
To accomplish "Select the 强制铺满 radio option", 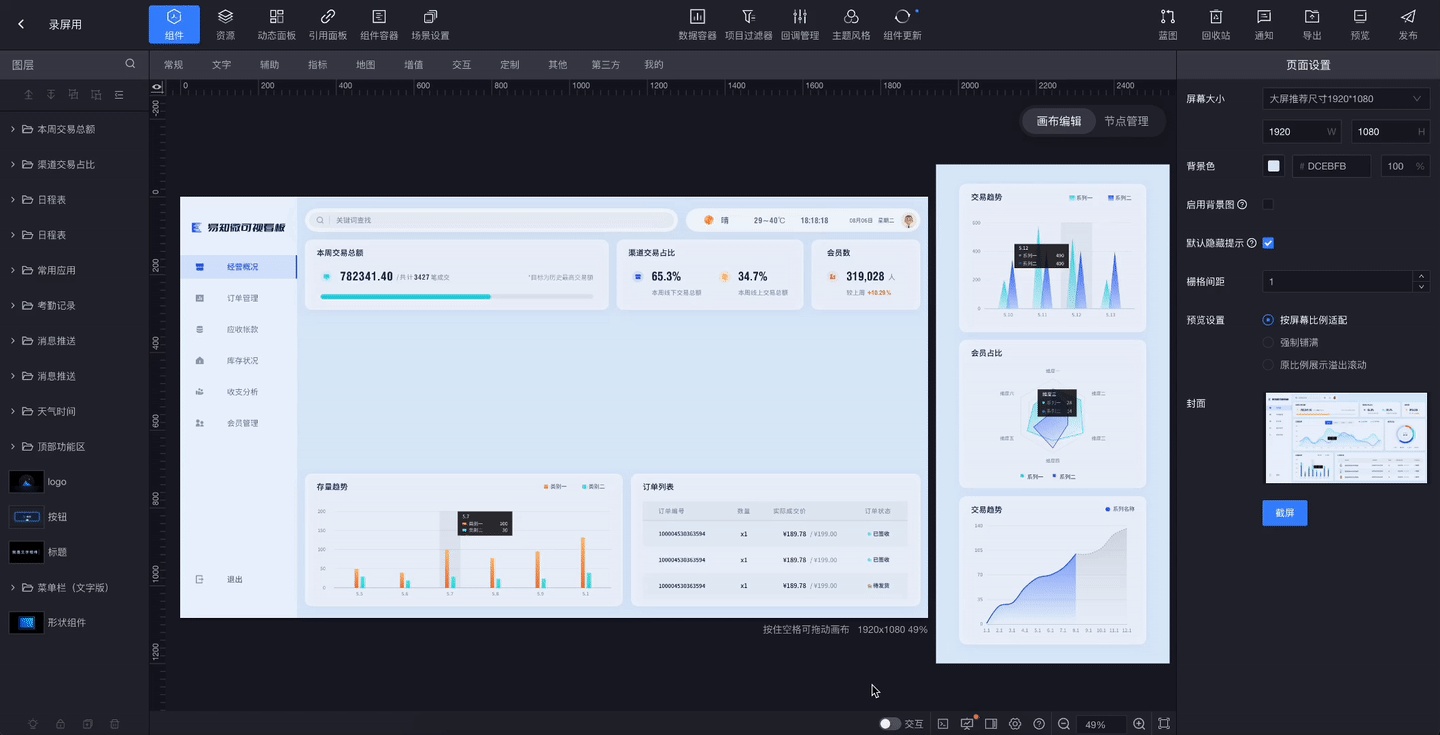I will click(1269, 342).
